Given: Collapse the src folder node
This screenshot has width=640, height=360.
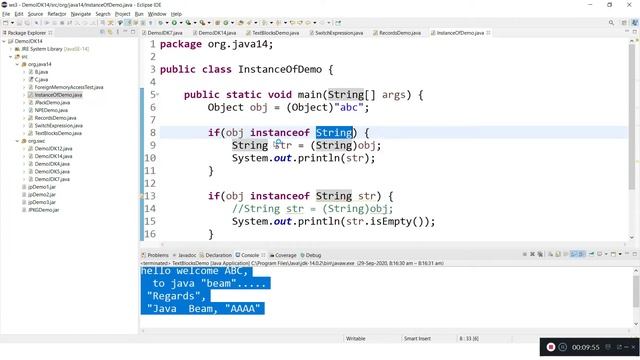Looking at the screenshot, I should (11, 57).
